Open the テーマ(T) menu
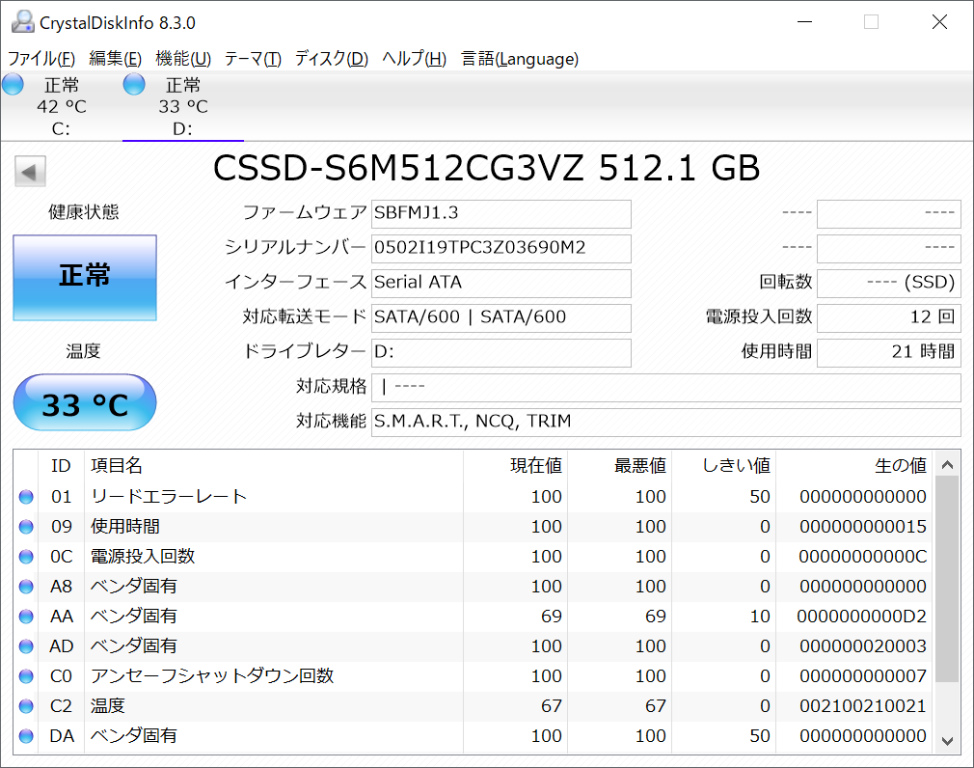 point(252,59)
